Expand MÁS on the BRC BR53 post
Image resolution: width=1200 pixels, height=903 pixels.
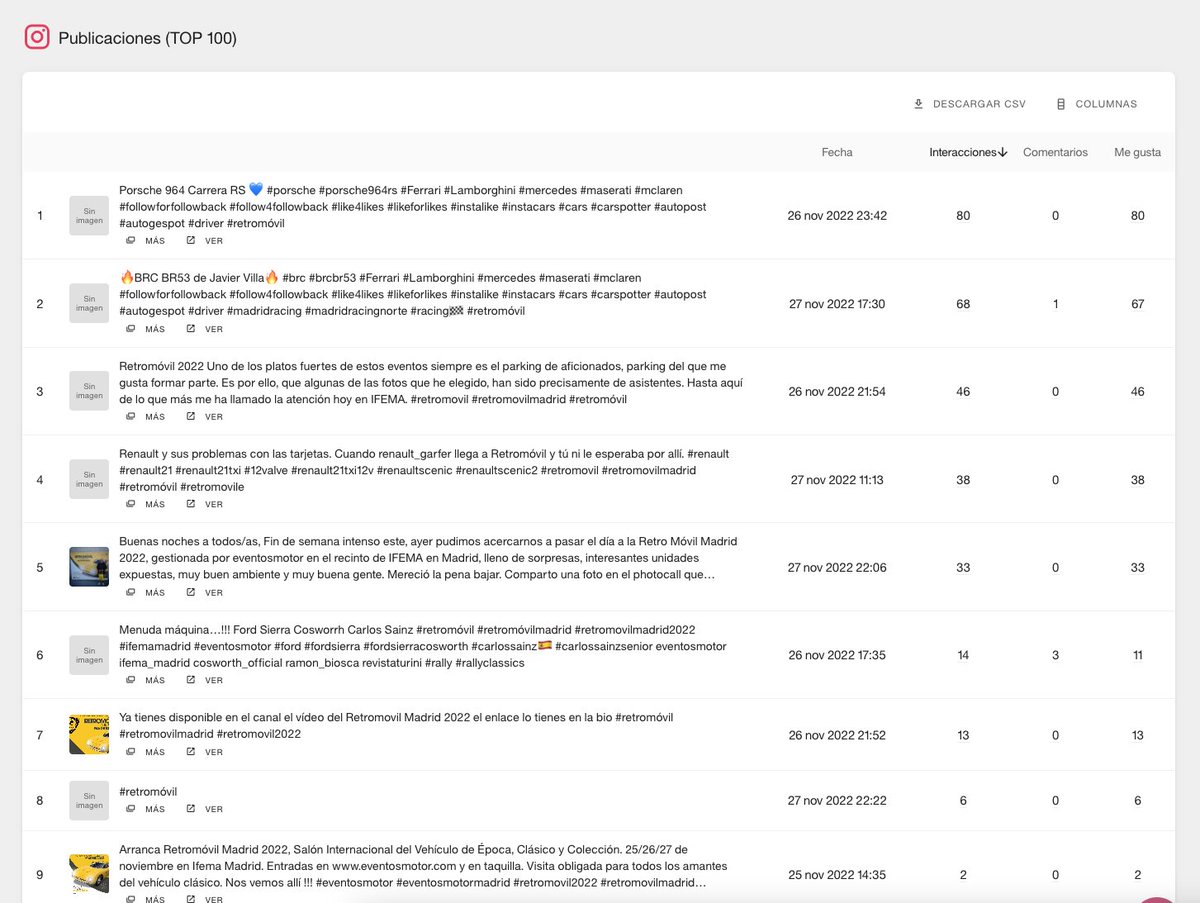tap(145, 329)
